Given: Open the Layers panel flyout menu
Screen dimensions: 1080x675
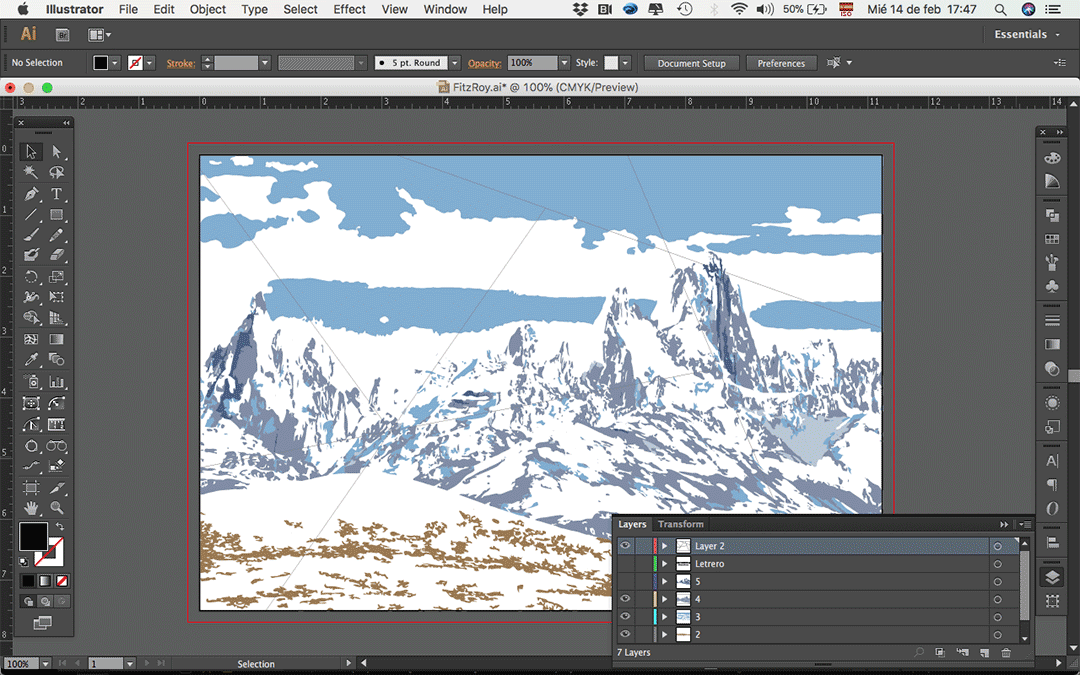Looking at the screenshot, I should (x=1024, y=524).
